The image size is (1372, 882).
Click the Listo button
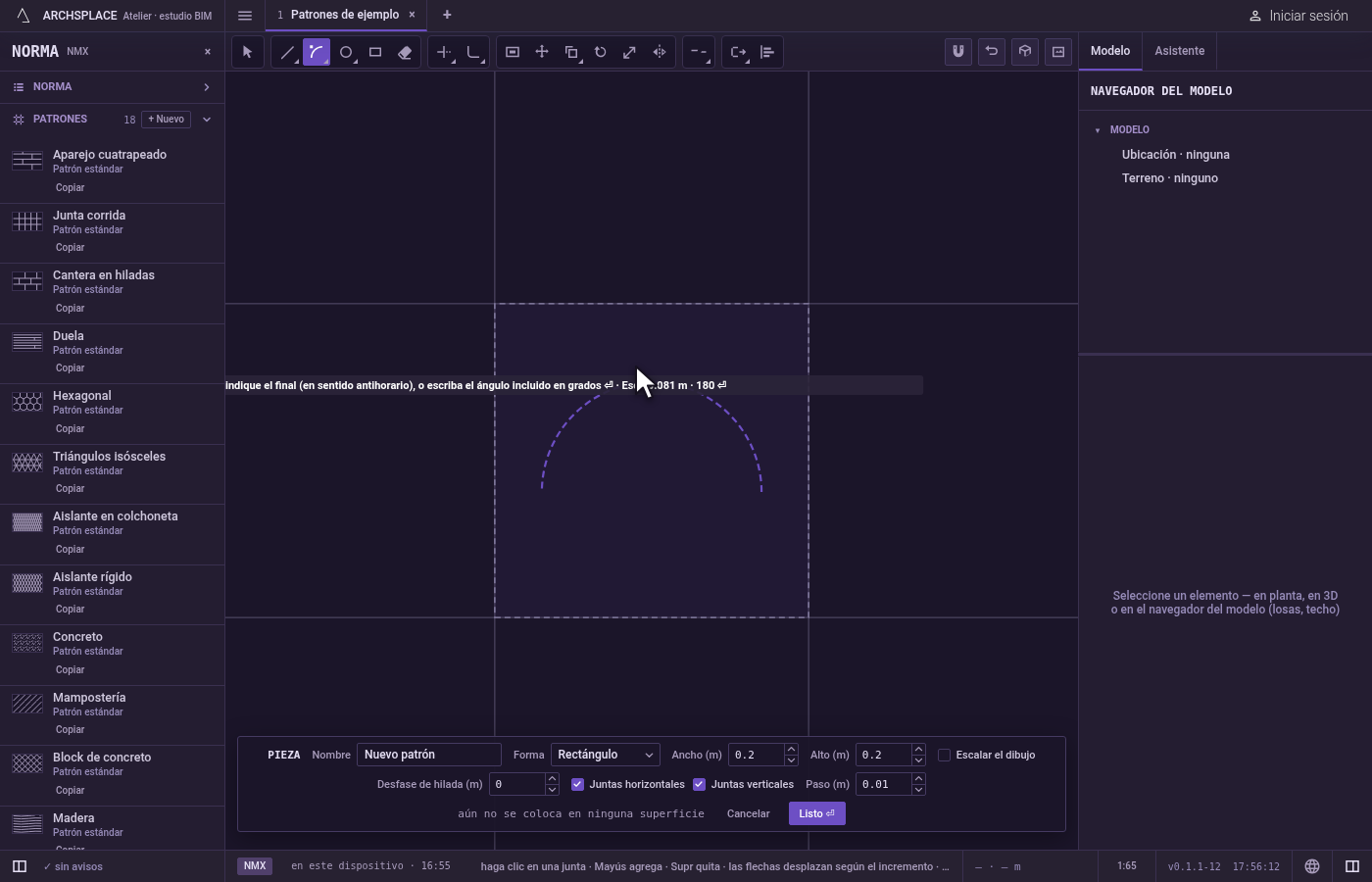(x=816, y=813)
